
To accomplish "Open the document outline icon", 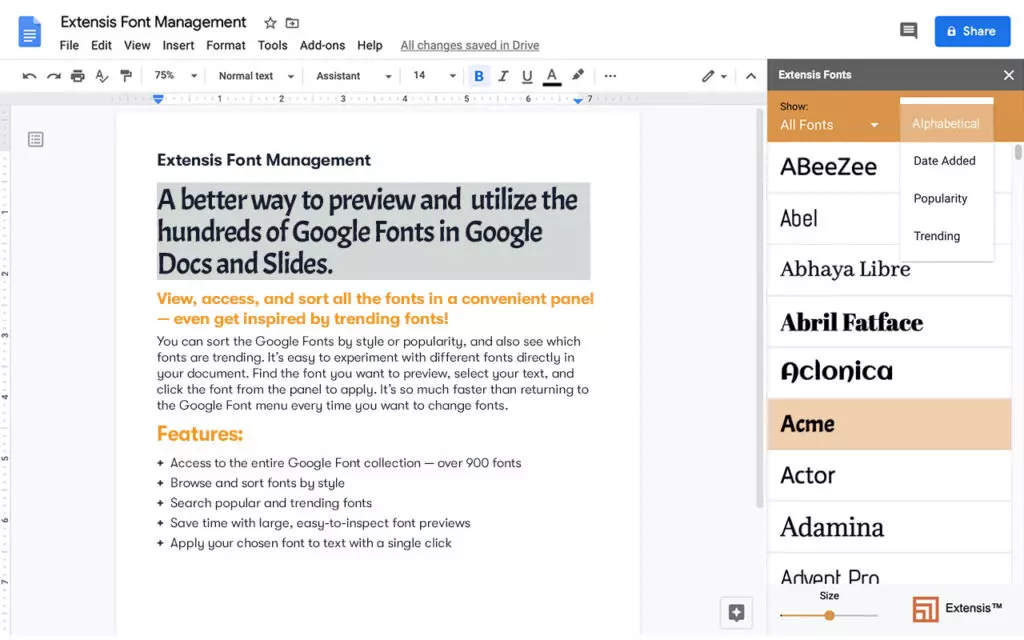I will tap(36, 139).
